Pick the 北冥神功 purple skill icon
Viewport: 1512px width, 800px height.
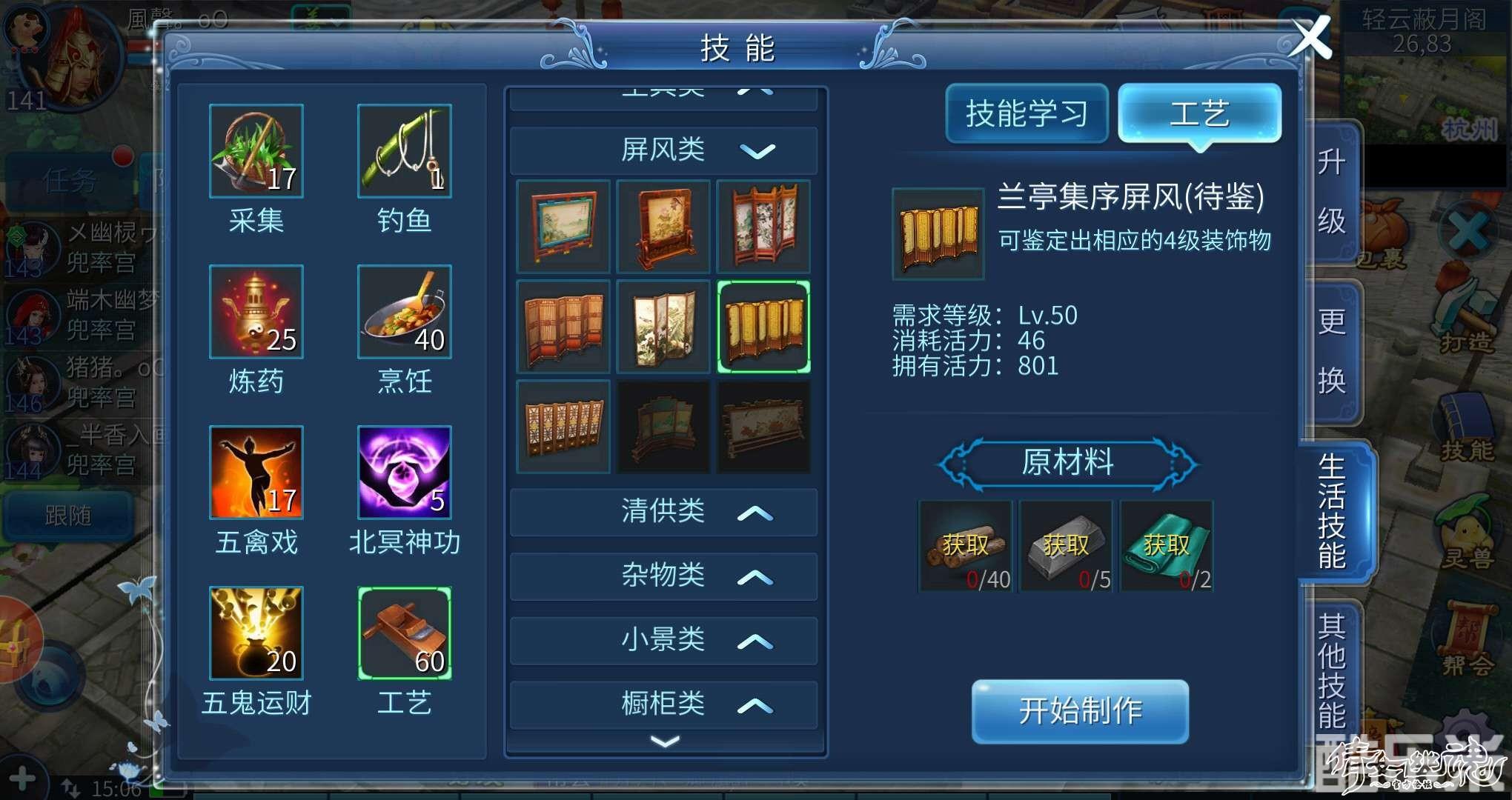click(405, 473)
